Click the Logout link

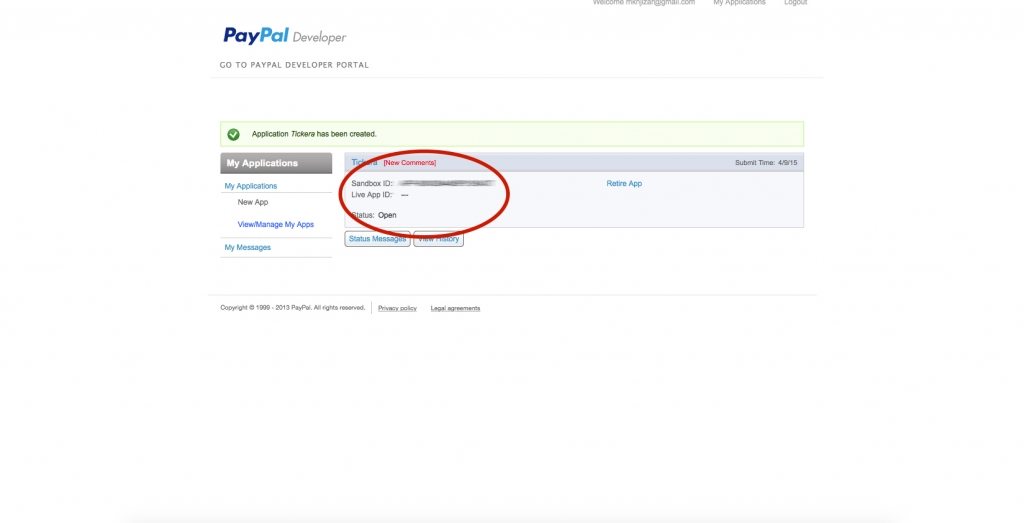(x=795, y=3)
